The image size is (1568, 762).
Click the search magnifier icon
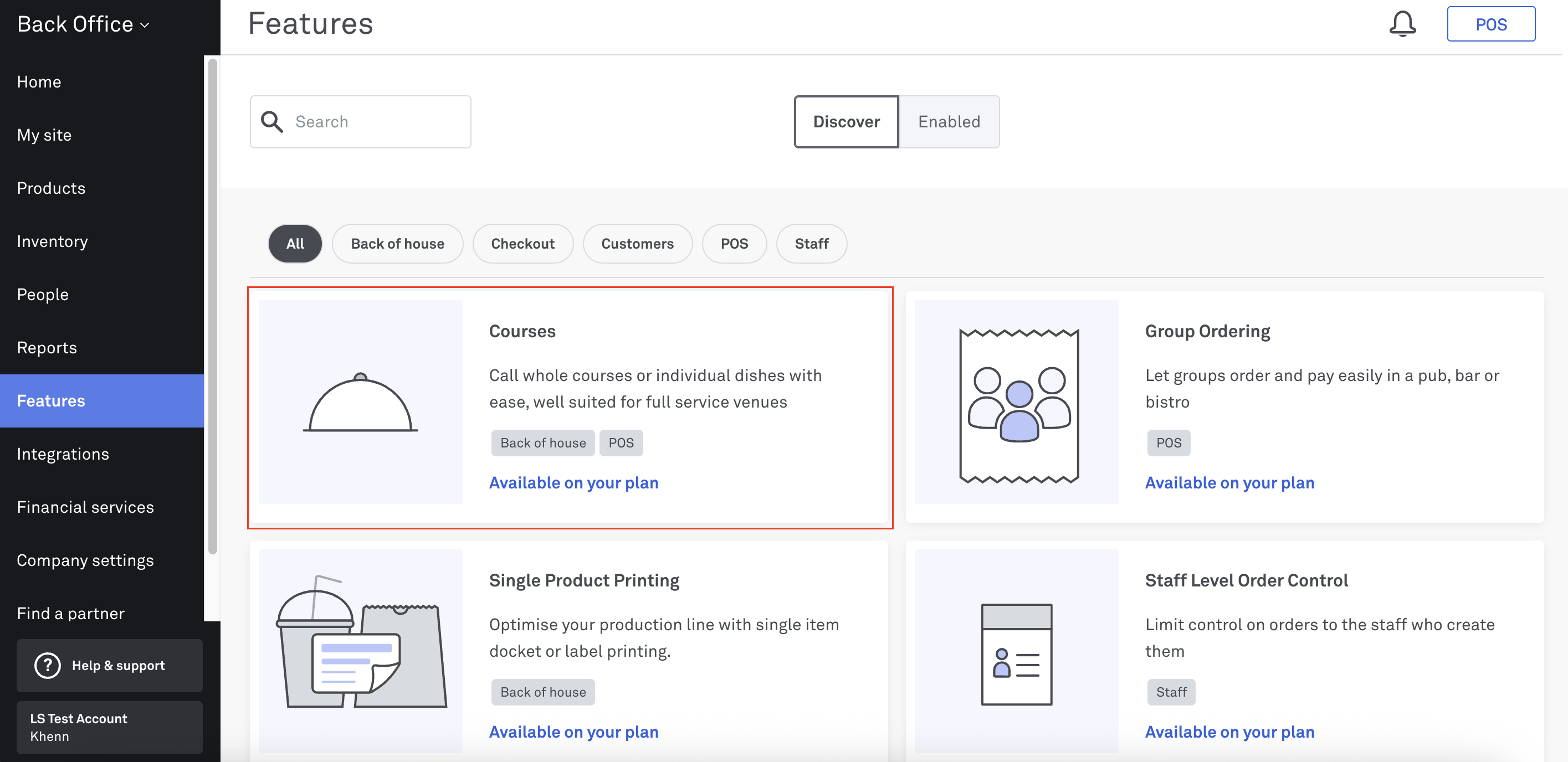pyautogui.click(x=271, y=122)
